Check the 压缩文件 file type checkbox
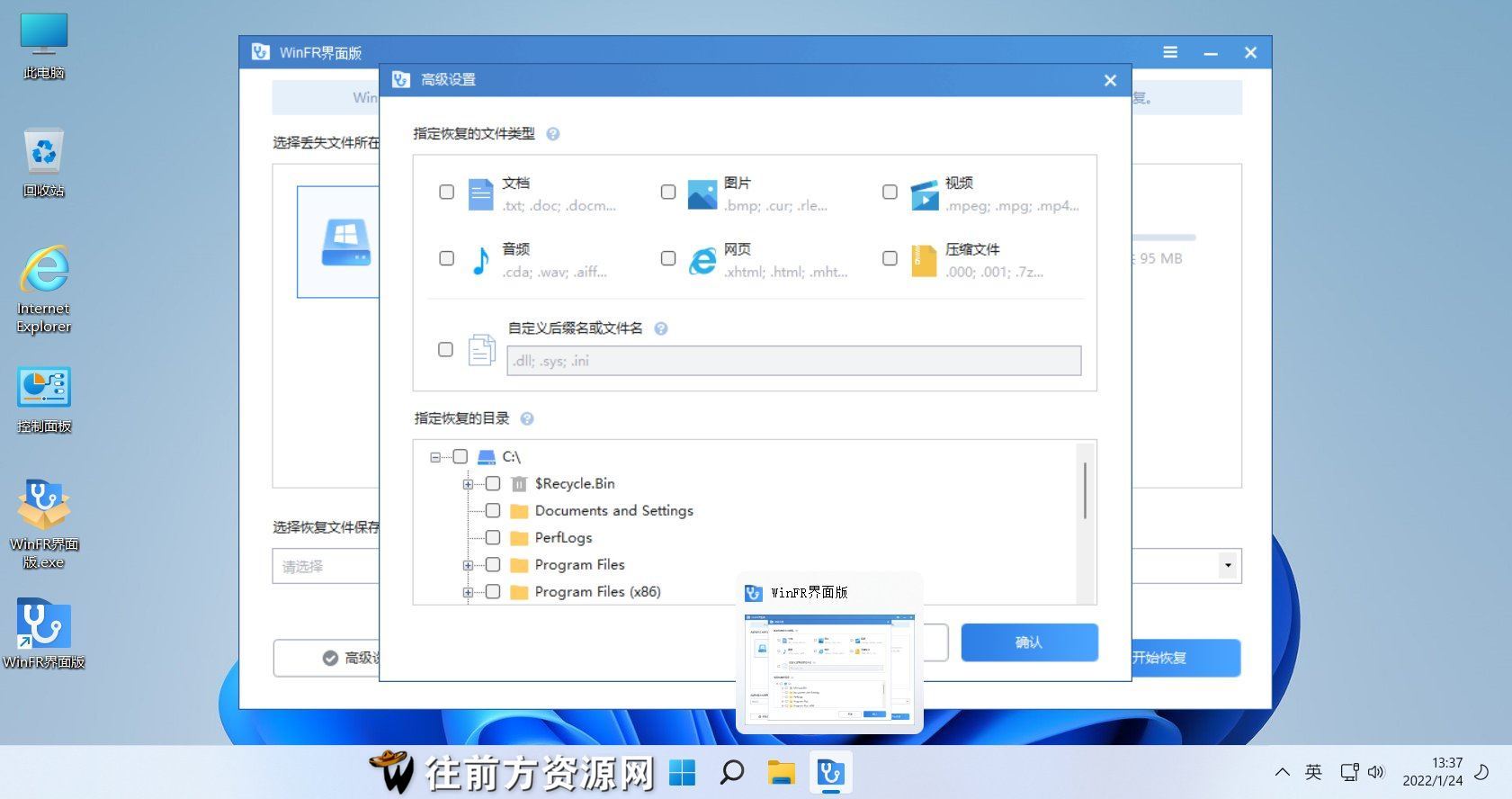This screenshot has height=799, width=1512. (890, 258)
